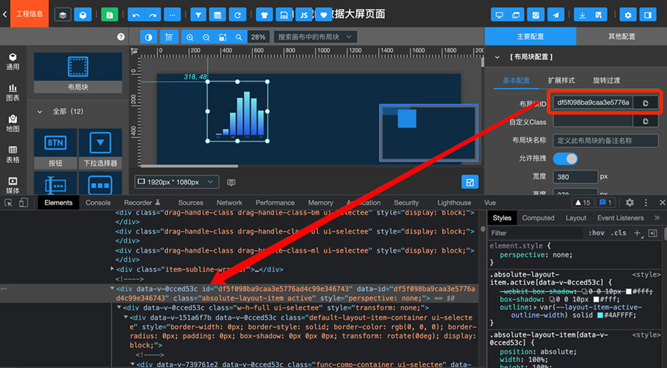Zoom out on the canvas
Screen dimensions: 667x368
[206, 37]
